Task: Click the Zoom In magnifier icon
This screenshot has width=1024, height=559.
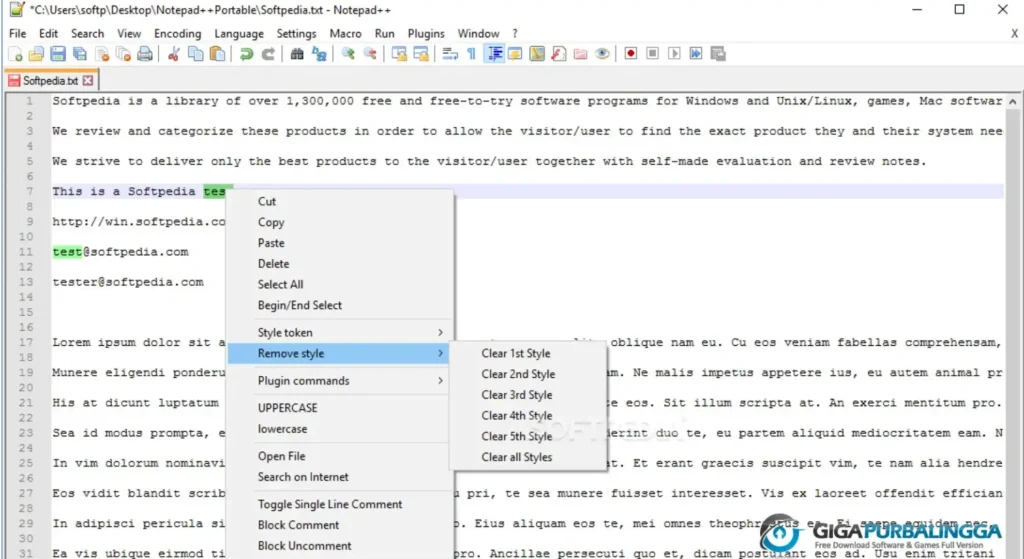Action: click(x=348, y=54)
